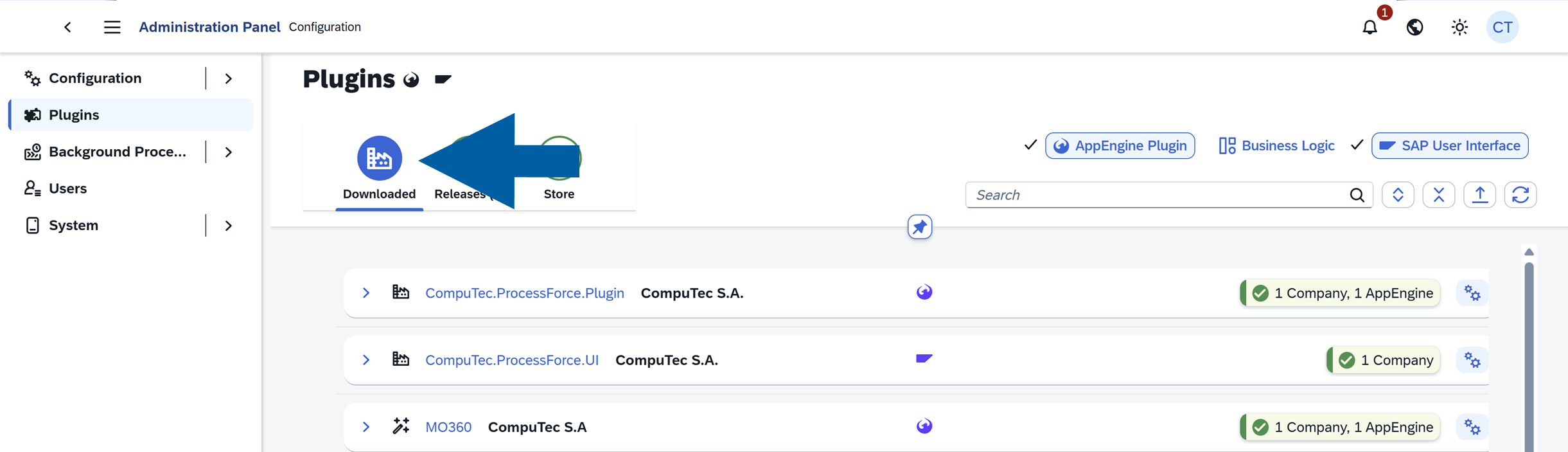The image size is (1568, 452).
Task: Expand all plugin rows button
Action: point(1398,195)
